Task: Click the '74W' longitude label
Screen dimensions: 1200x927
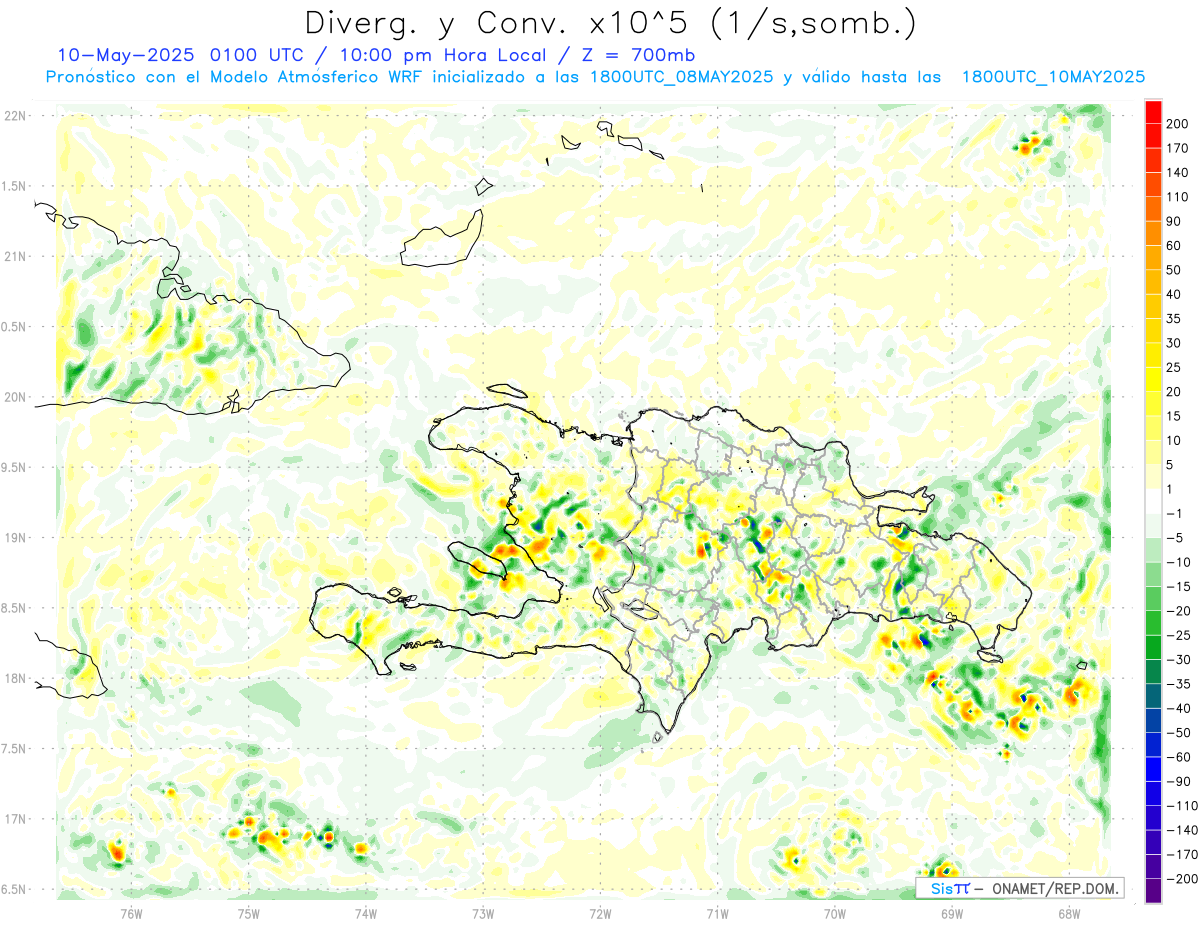Action: pos(366,914)
